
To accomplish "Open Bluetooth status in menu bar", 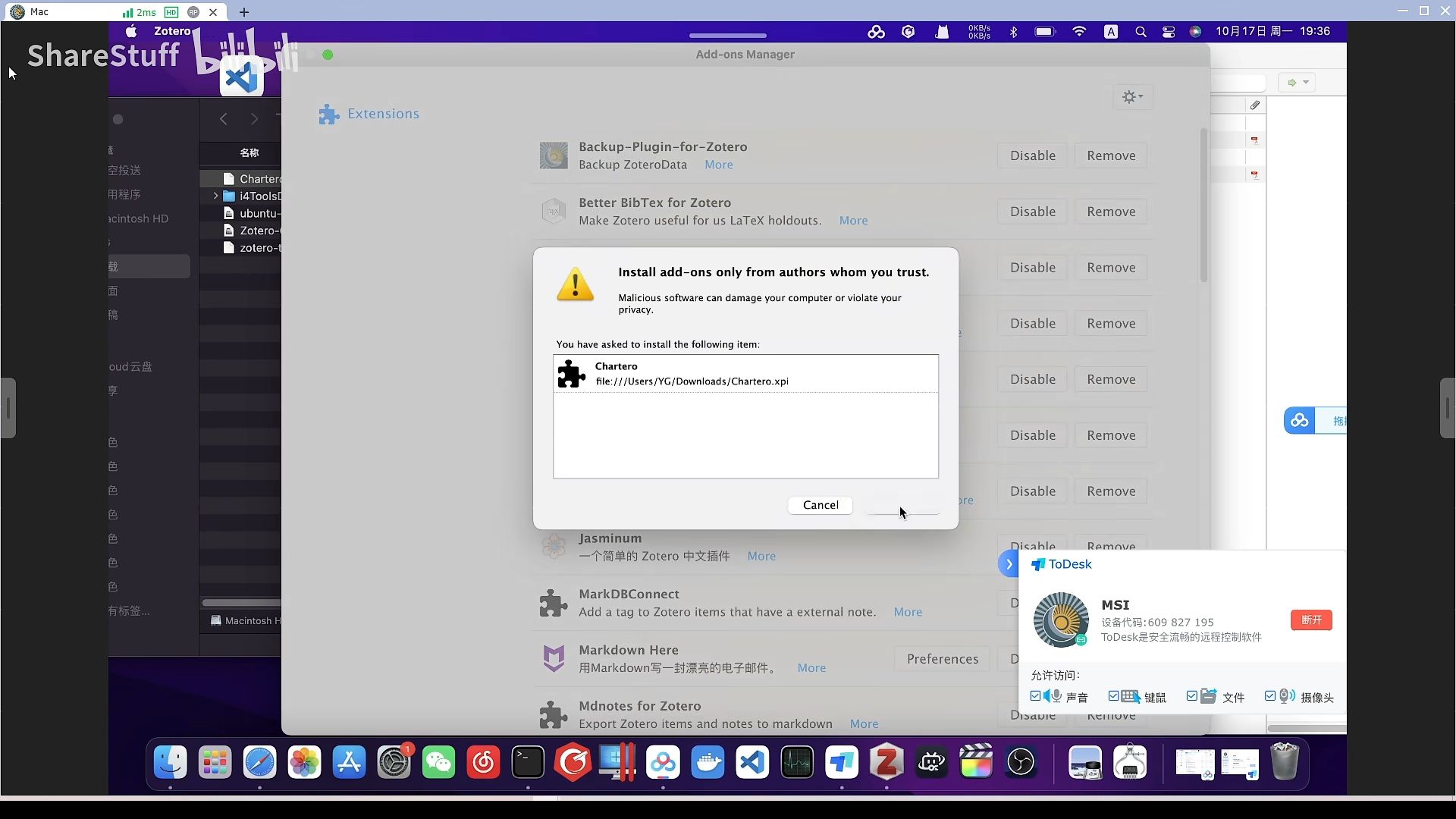I will point(1013,32).
